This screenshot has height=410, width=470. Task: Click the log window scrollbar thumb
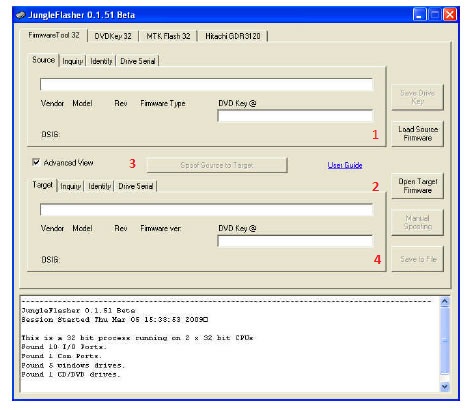click(444, 340)
